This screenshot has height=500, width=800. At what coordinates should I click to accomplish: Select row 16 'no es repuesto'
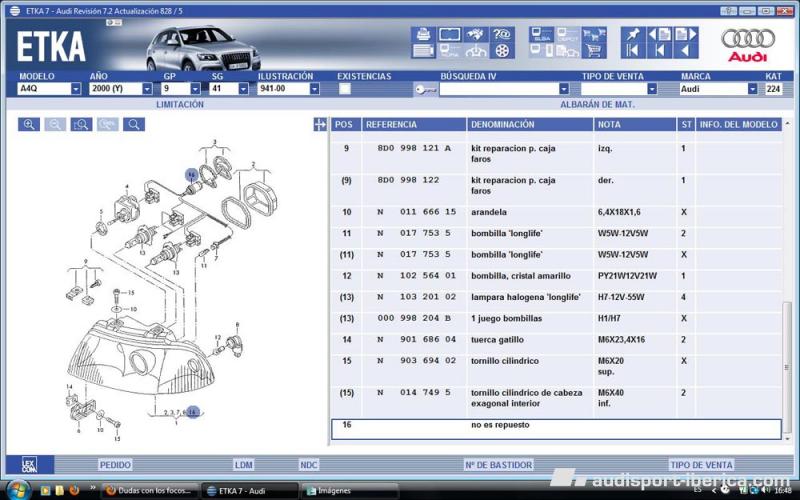click(x=556, y=430)
